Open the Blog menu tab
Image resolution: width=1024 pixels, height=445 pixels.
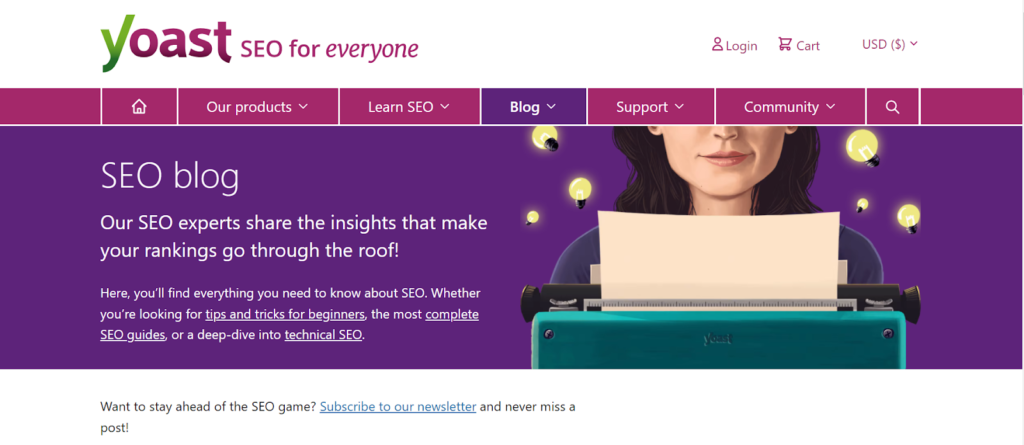[x=533, y=107]
